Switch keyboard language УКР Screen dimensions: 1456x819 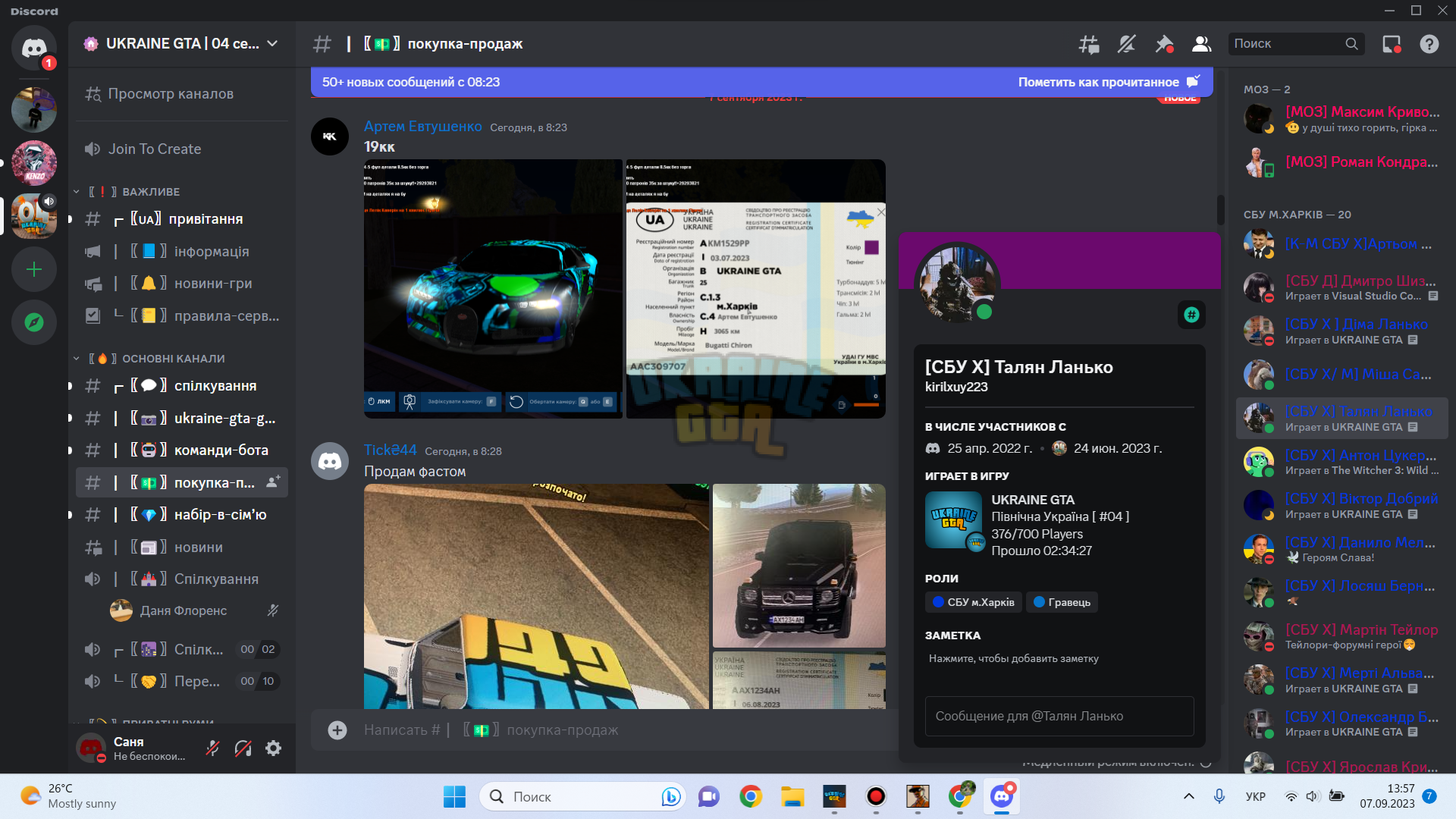pyautogui.click(x=1255, y=796)
